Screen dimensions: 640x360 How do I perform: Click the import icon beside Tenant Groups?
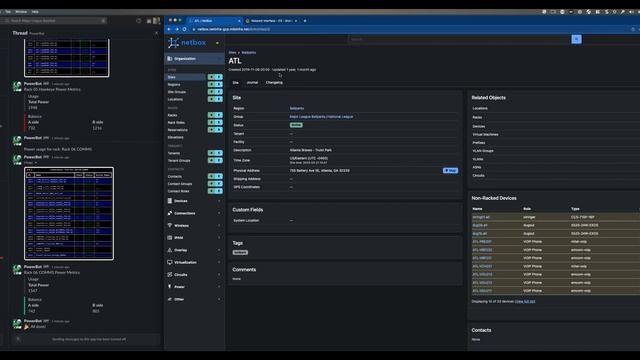[219, 160]
